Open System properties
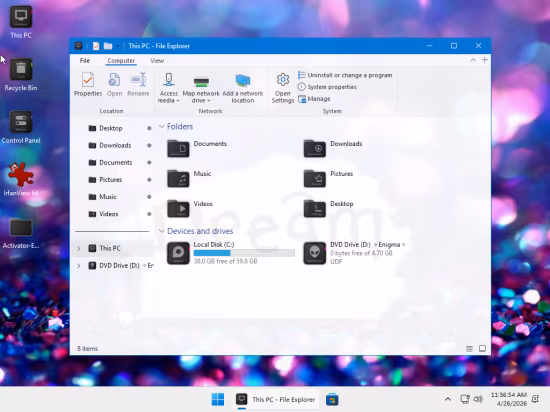Viewport: 550px width, 412px height. pyautogui.click(x=327, y=87)
